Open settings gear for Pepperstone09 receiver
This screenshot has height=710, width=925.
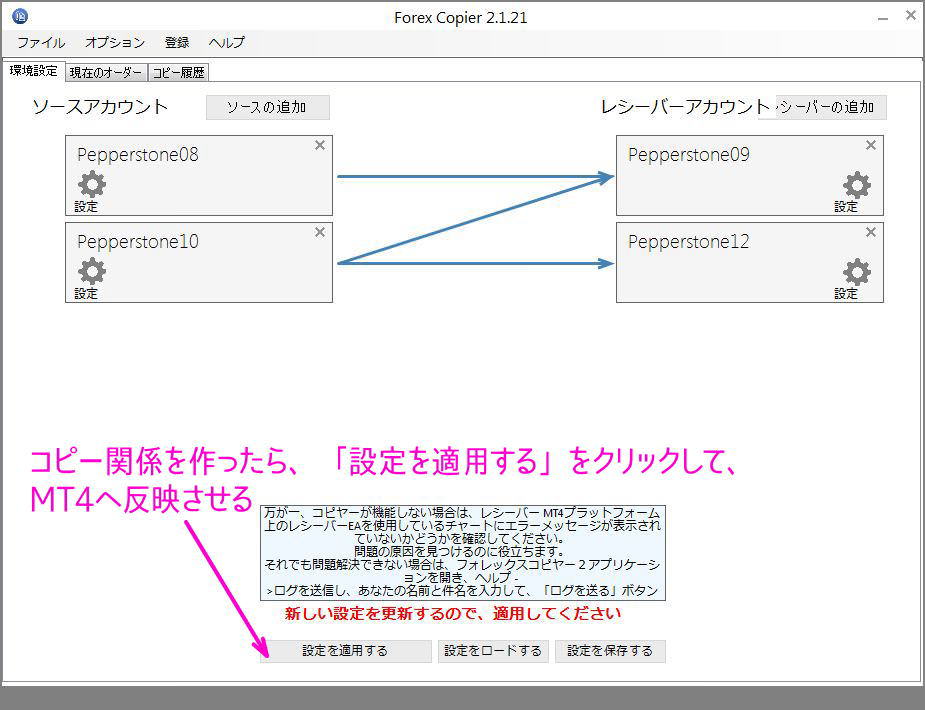855,186
